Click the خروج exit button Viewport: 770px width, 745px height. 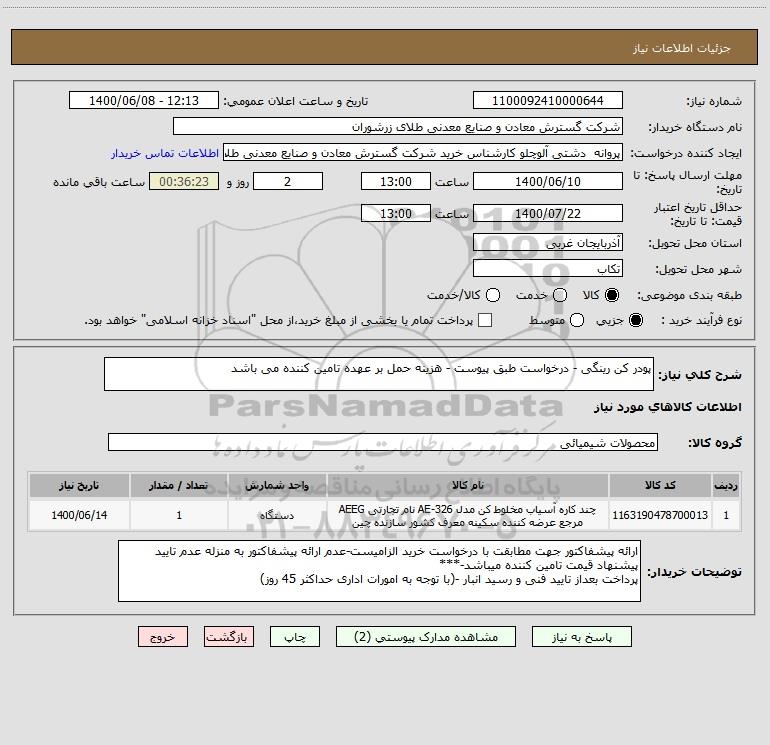(x=163, y=636)
